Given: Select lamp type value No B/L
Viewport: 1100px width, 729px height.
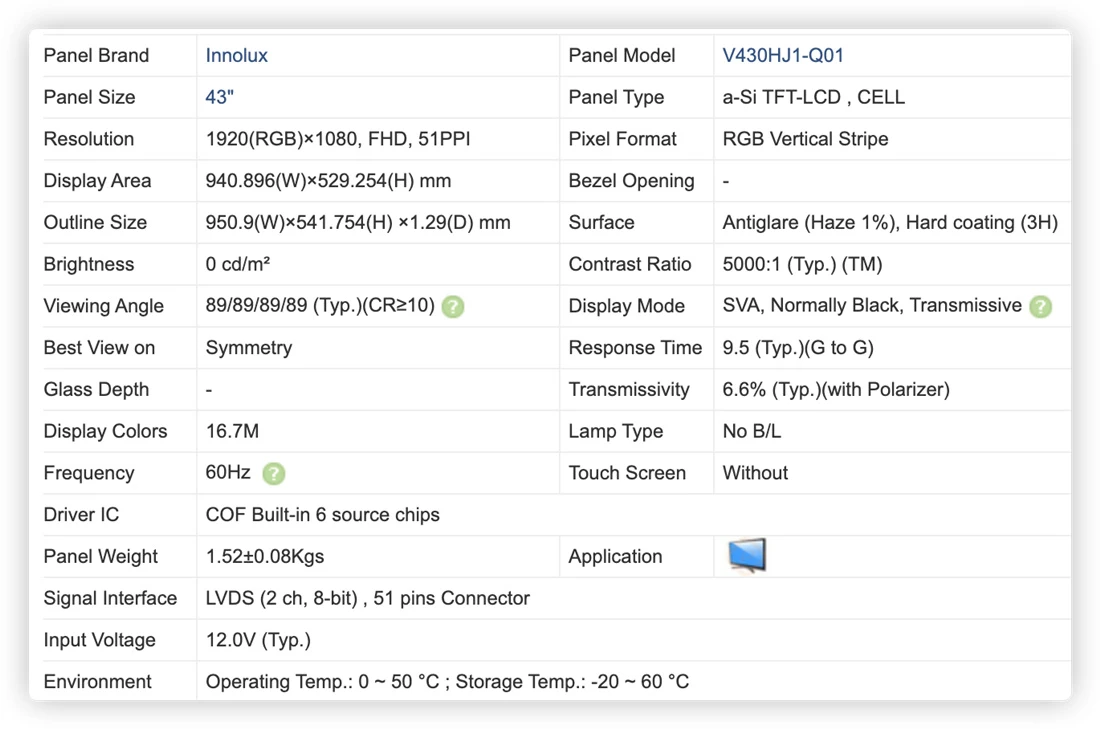Looking at the screenshot, I should 751,431.
